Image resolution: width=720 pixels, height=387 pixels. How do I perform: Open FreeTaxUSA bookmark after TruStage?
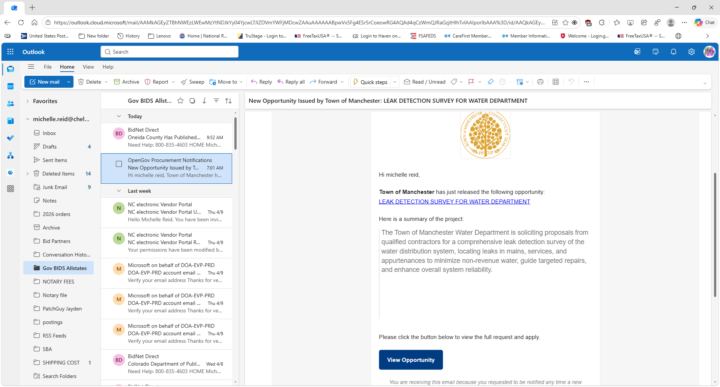(x=318, y=36)
